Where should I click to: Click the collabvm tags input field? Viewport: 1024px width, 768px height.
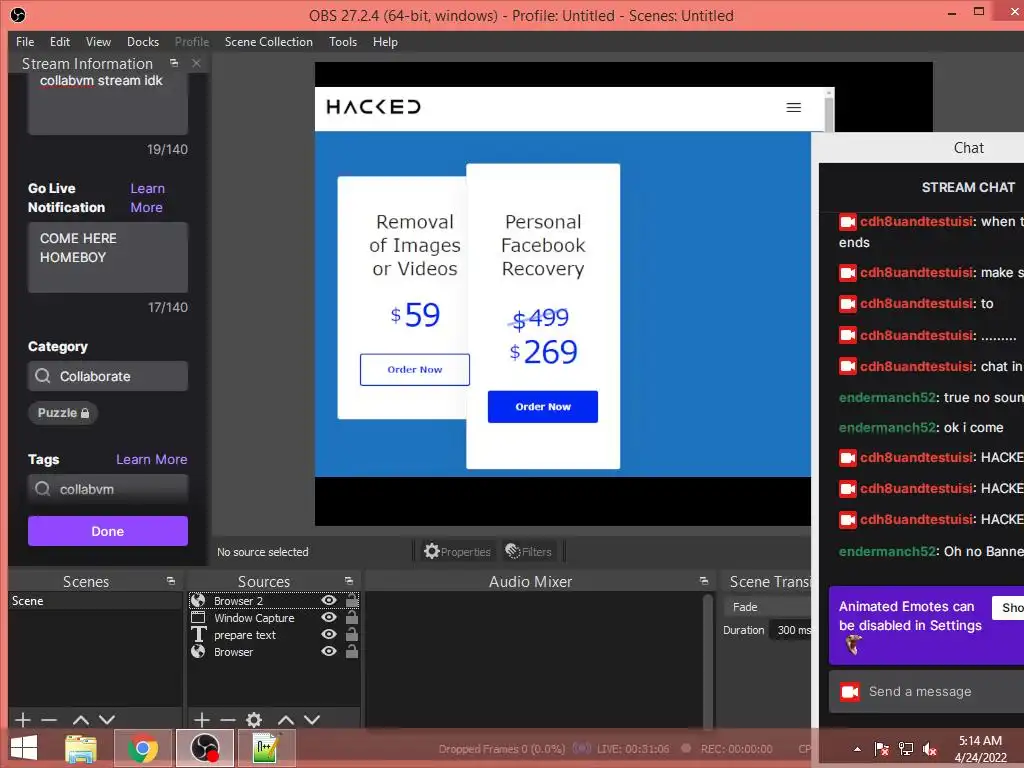pyautogui.click(x=108, y=488)
